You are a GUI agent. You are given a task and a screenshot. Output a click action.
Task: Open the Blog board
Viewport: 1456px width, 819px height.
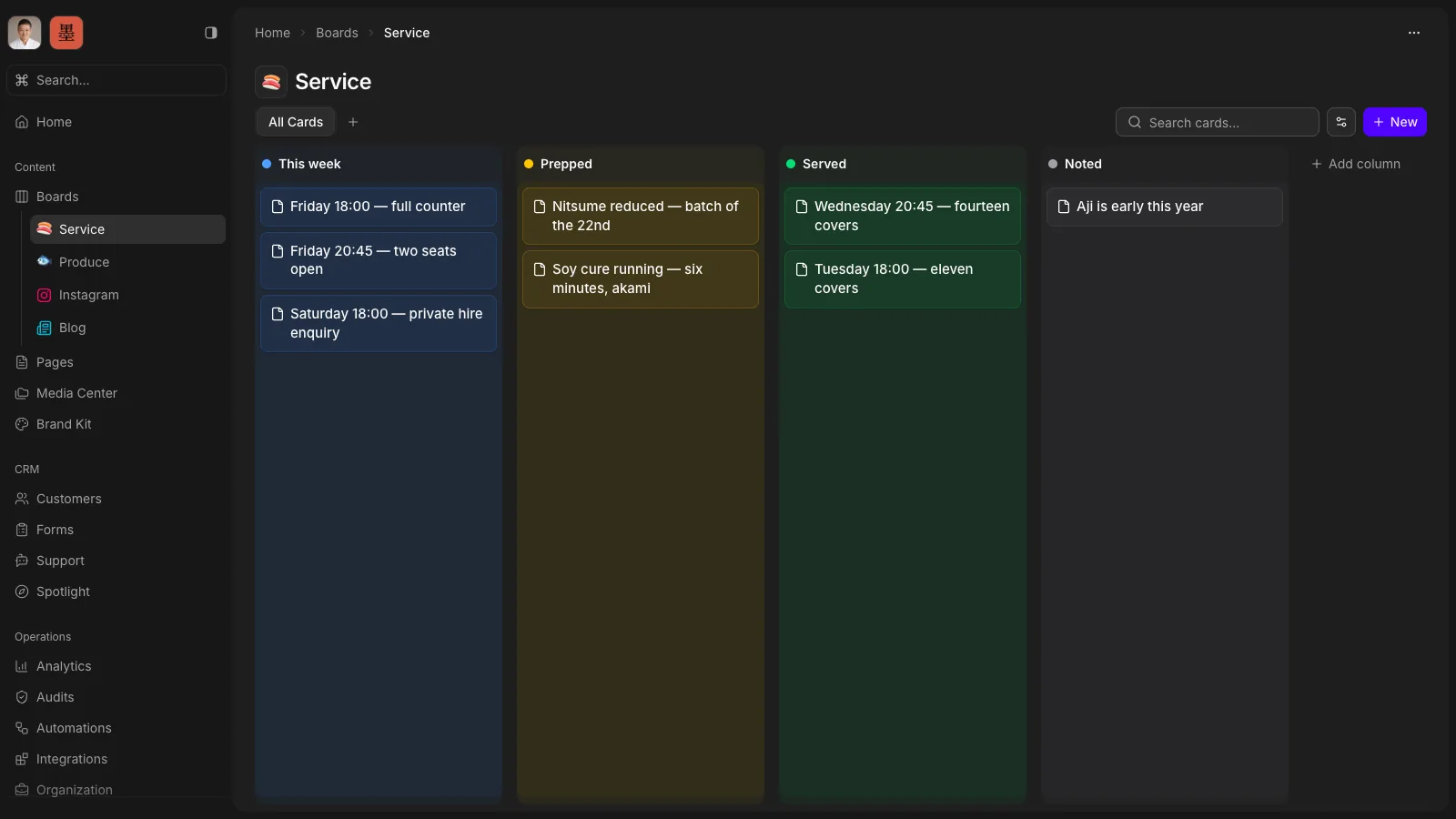coord(127,328)
